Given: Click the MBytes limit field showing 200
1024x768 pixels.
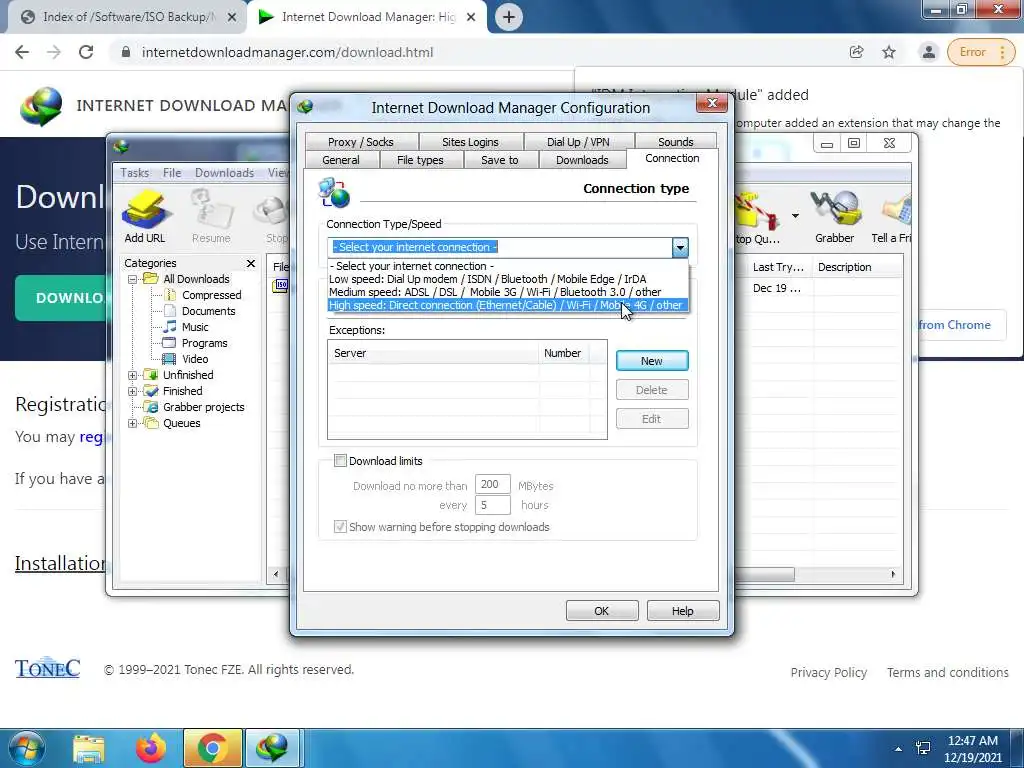Looking at the screenshot, I should (492, 485).
